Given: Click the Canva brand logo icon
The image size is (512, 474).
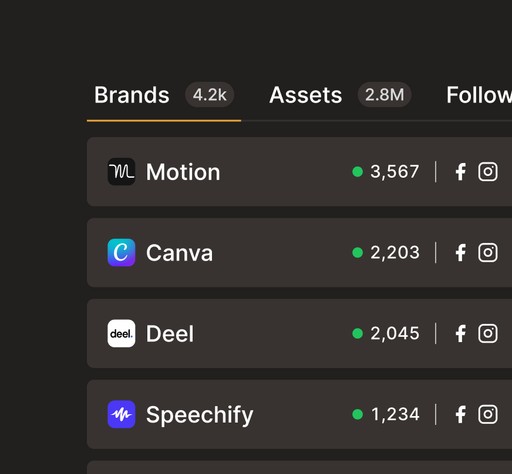Looking at the screenshot, I should [x=121, y=252].
